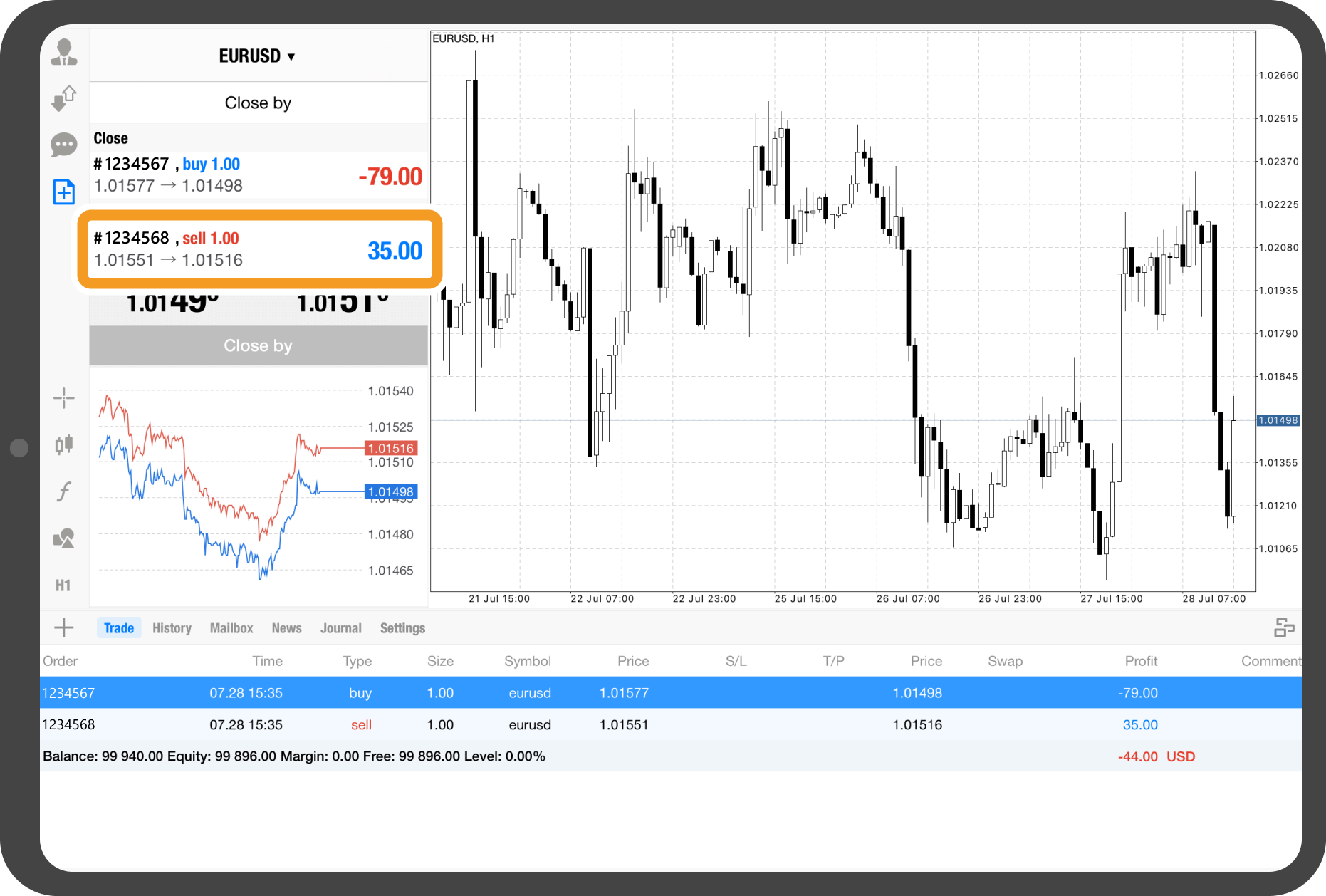Screen dimensions: 1326x896
Task: Activate the crosshair tool
Action: 64,398
